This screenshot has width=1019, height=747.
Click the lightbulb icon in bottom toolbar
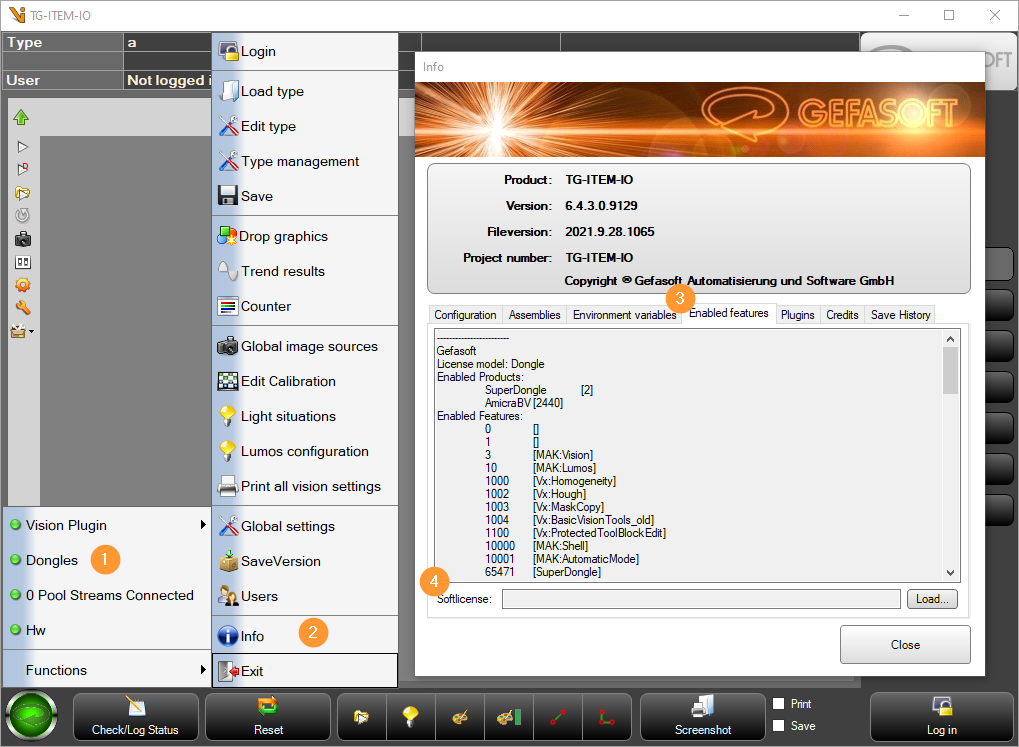point(410,716)
